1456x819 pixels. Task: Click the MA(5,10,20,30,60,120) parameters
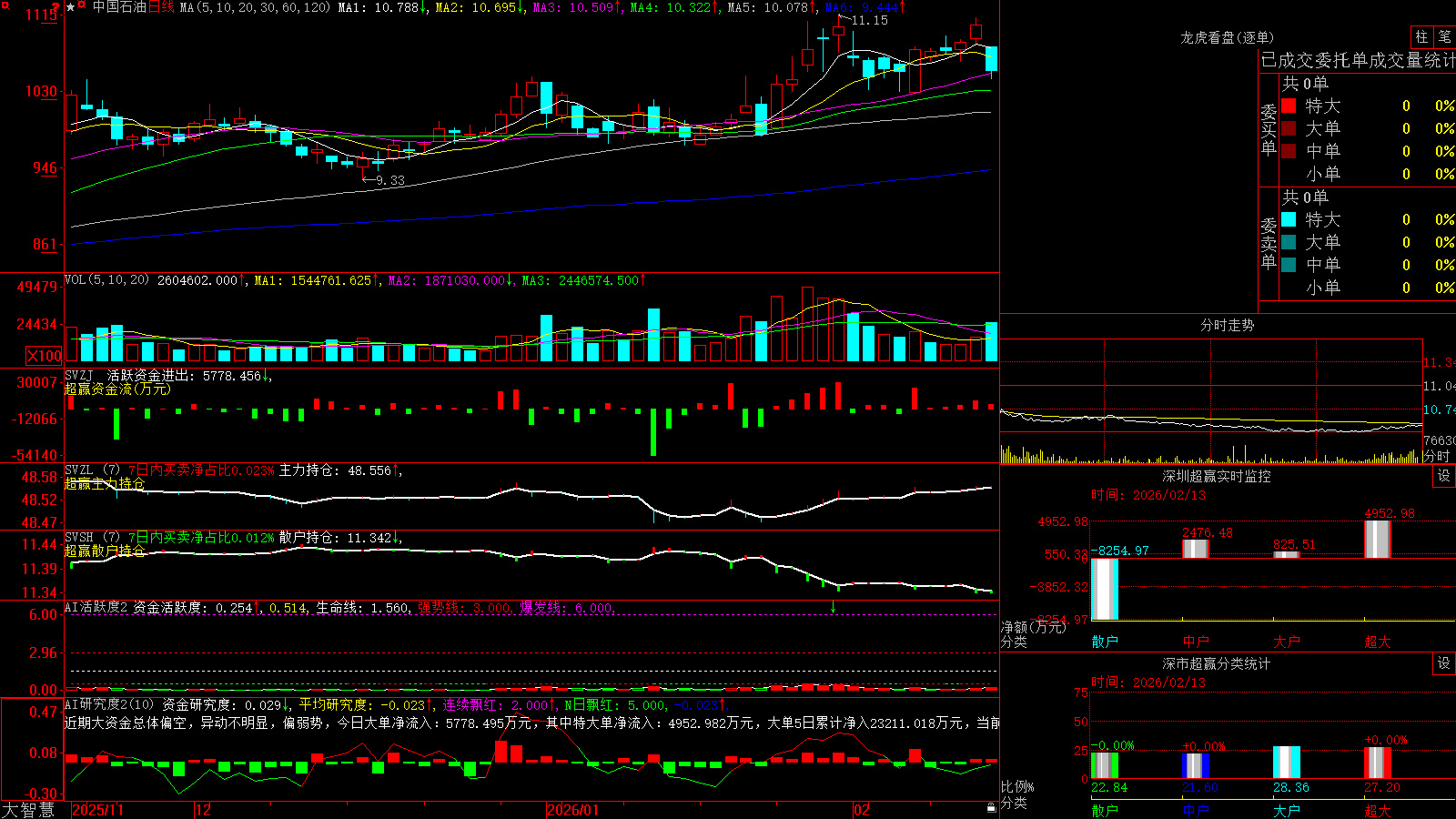pos(255,7)
